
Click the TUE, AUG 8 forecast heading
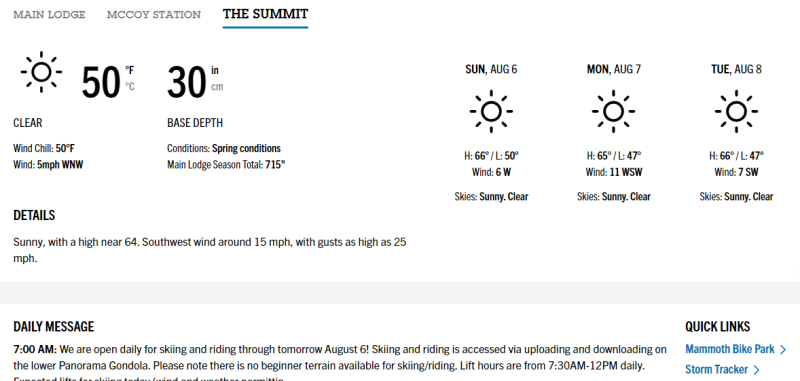pyautogui.click(x=736, y=69)
